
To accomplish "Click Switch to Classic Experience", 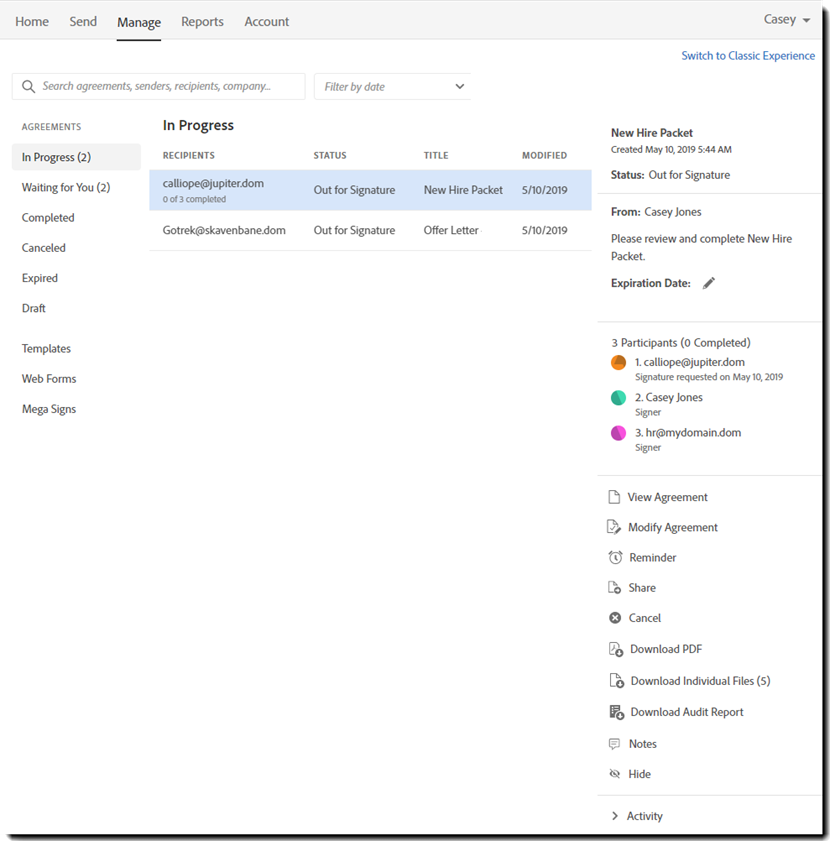I will pyautogui.click(x=748, y=55).
